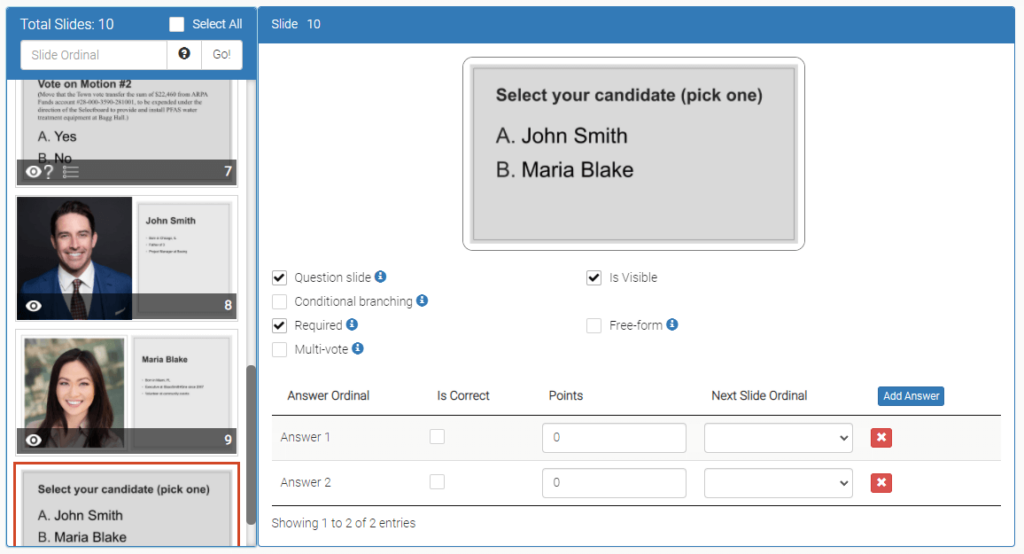
Task: Click the list icon on slide 7 thumbnail
Action: (x=71, y=172)
